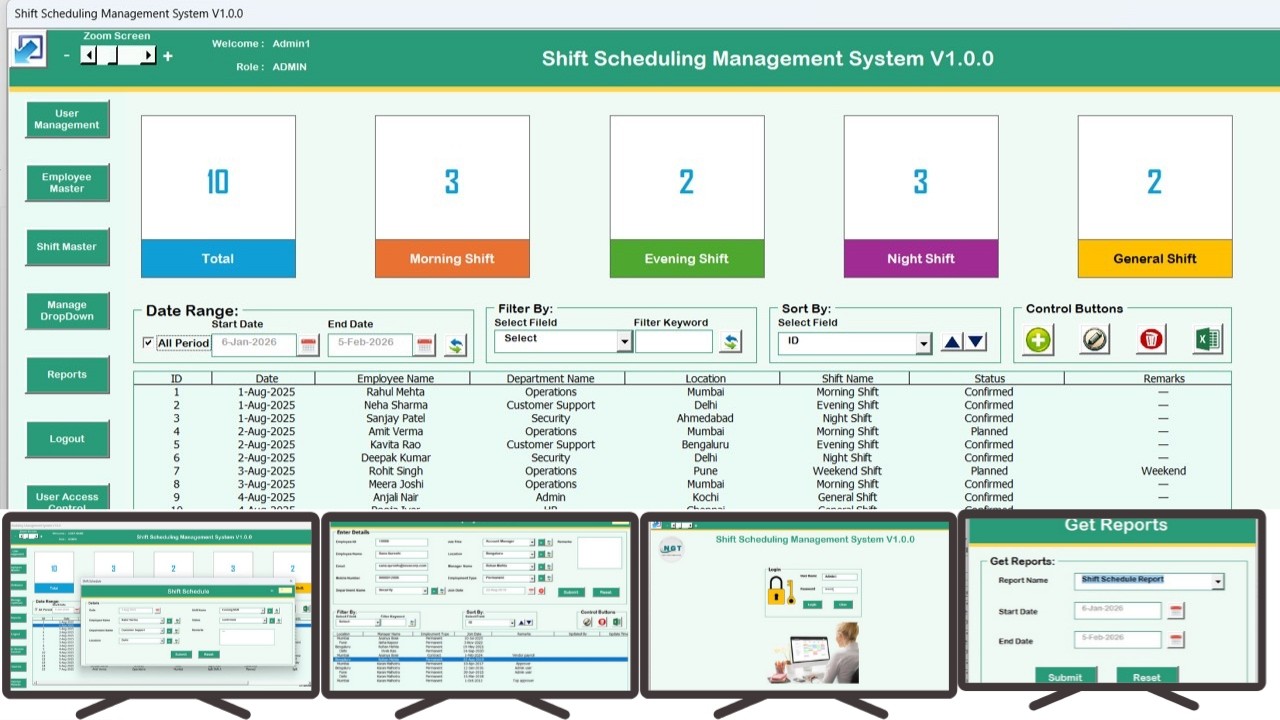This screenshot has height=720, width=1280.
Task: Click the green Evening Shift card label
Action: (x=687, y=258)
